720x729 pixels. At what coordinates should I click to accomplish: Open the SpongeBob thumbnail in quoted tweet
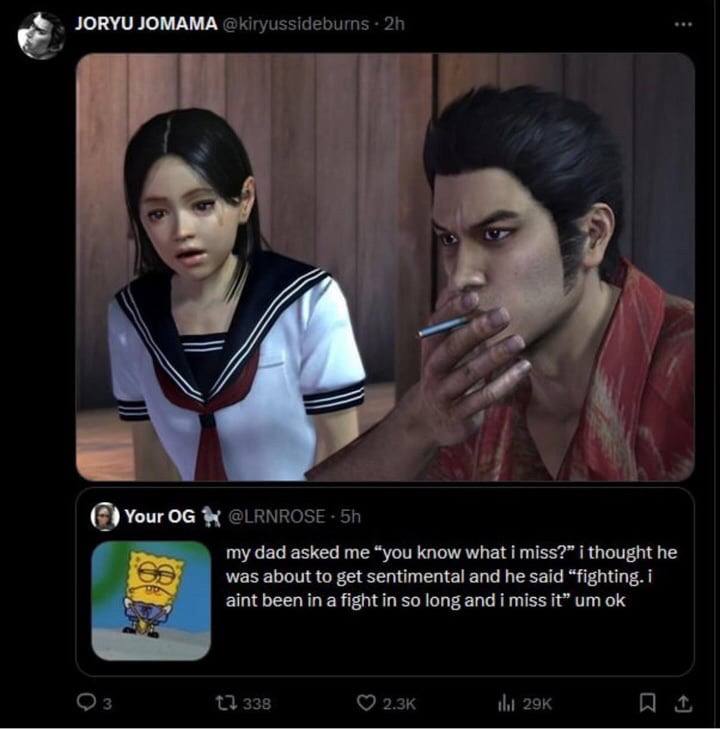click(x=151, y=600)
